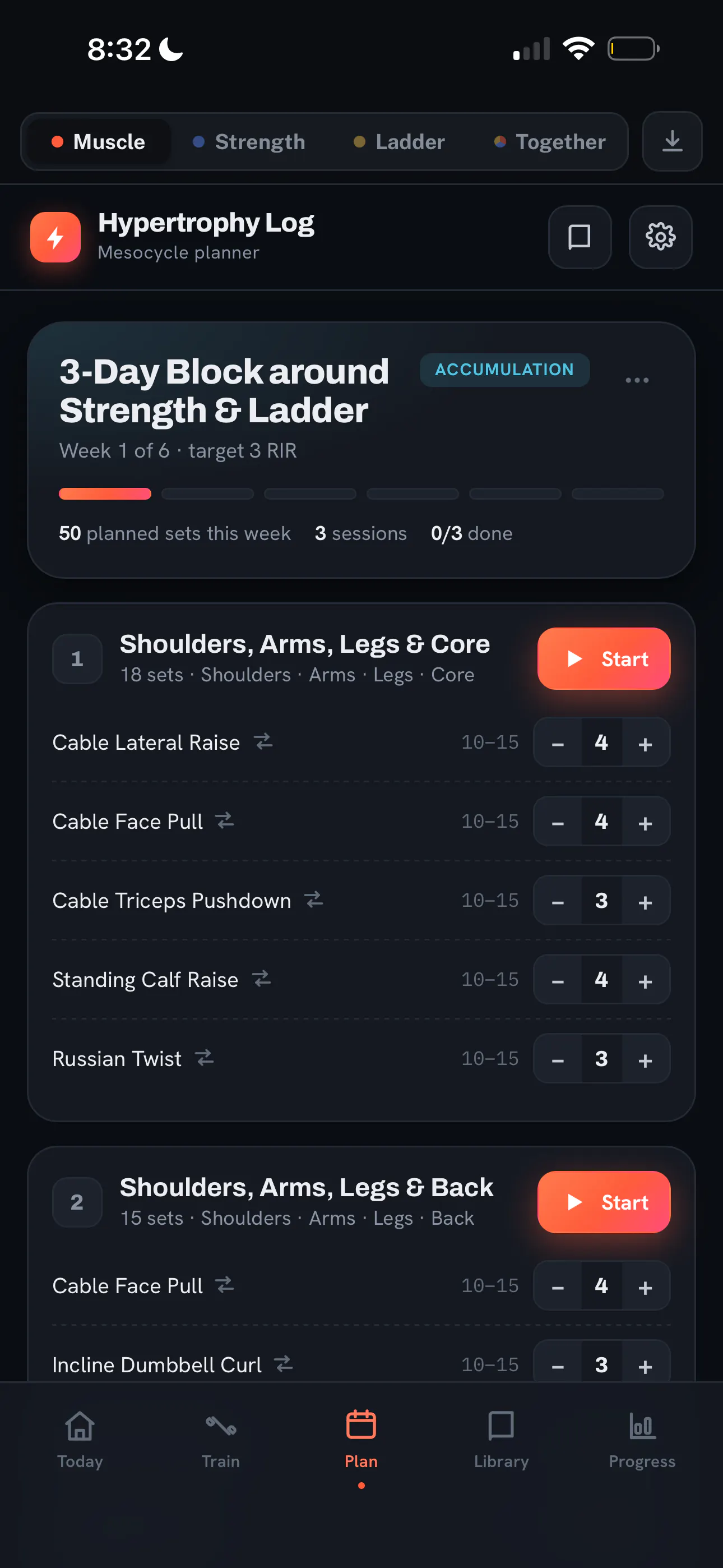The height and width of the screenshot is (1568, 723).
Task: Start the Shoulders, Arms, Legs & Core session
Action: pyautogui.click(x=604, y=658)
